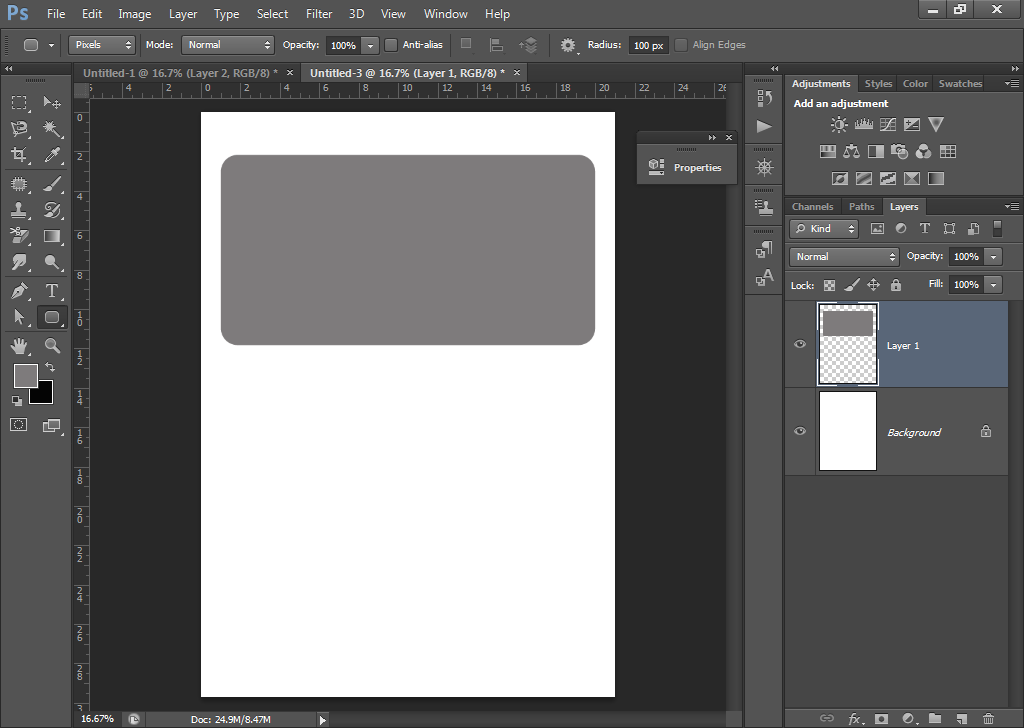Screen dimensions: 1024x728
Task: Hide the Background layer
Action: (x=799, y=431)
